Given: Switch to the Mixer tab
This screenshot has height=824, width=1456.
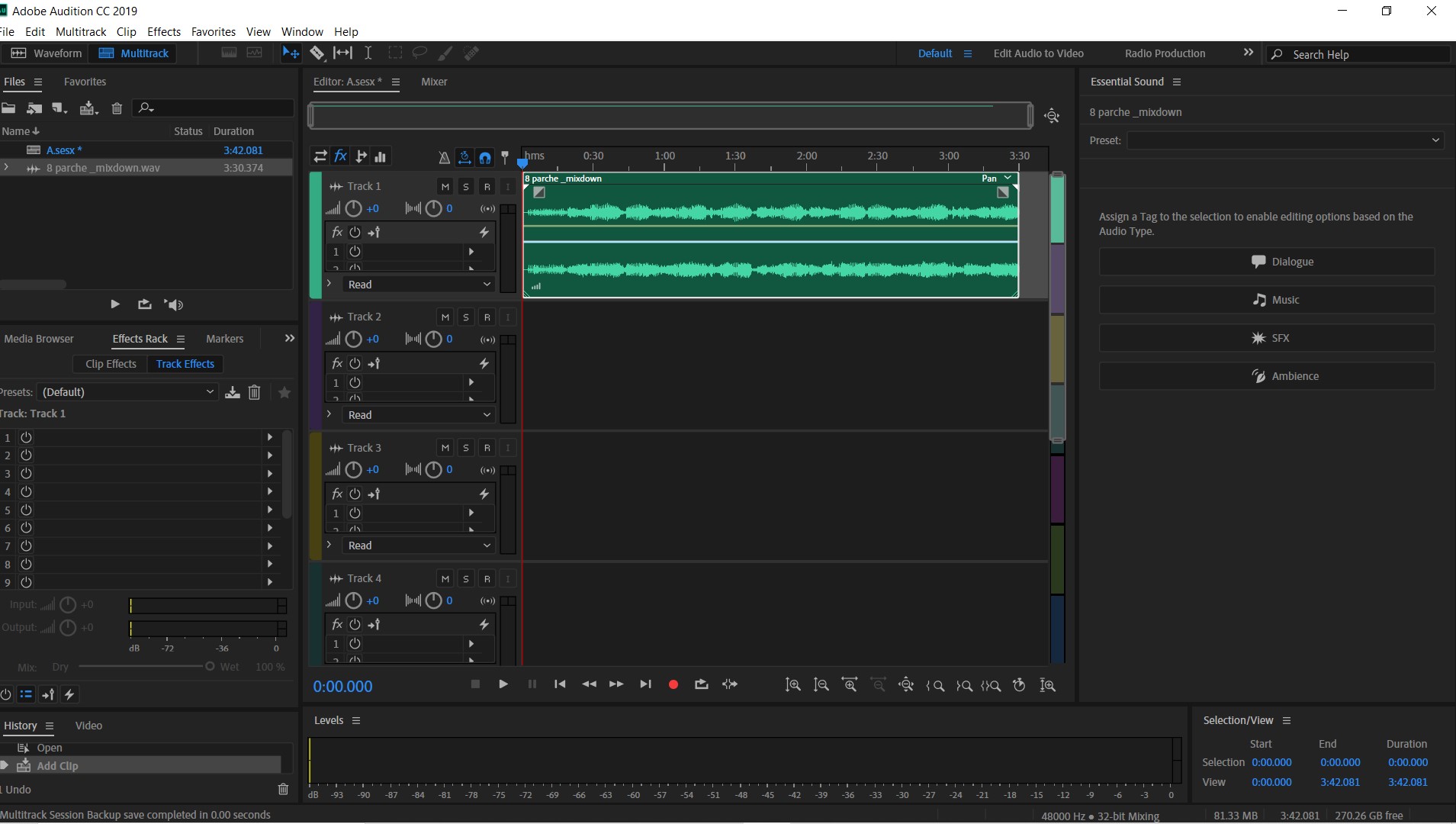Looking at the screenshot, I should [x=433, y=82].
